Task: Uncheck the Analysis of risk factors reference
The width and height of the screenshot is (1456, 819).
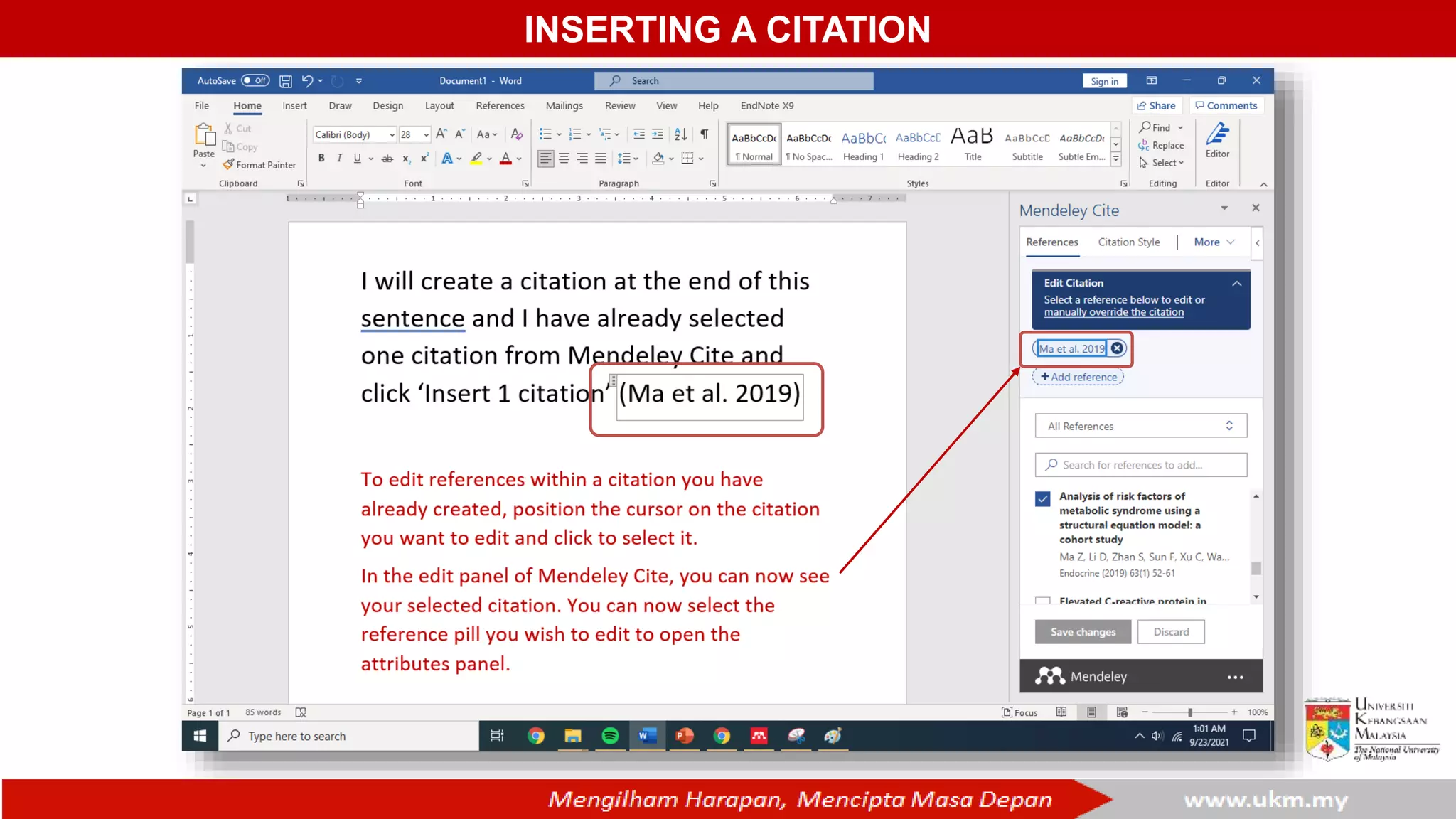Action: click(1043, 498)
